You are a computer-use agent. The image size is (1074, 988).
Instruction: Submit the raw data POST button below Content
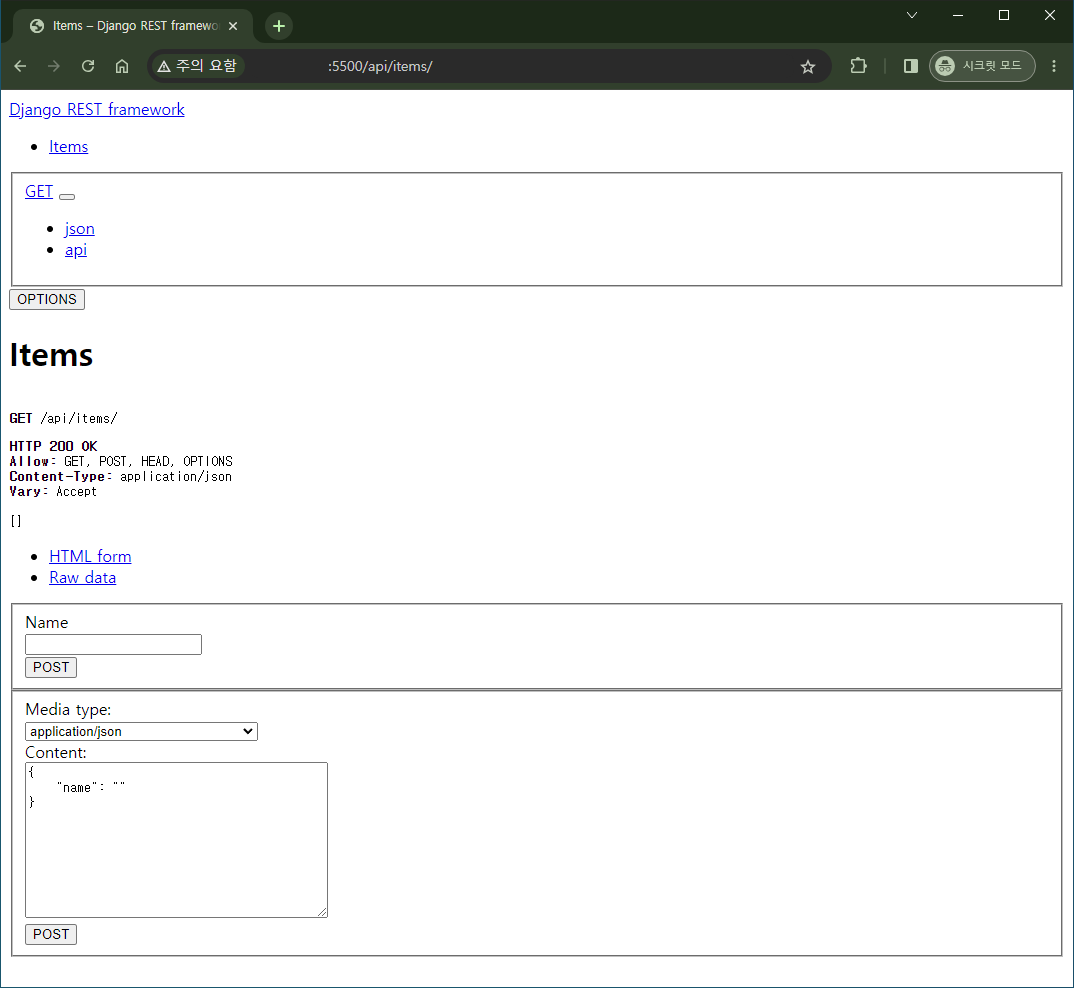pos(51,935)
